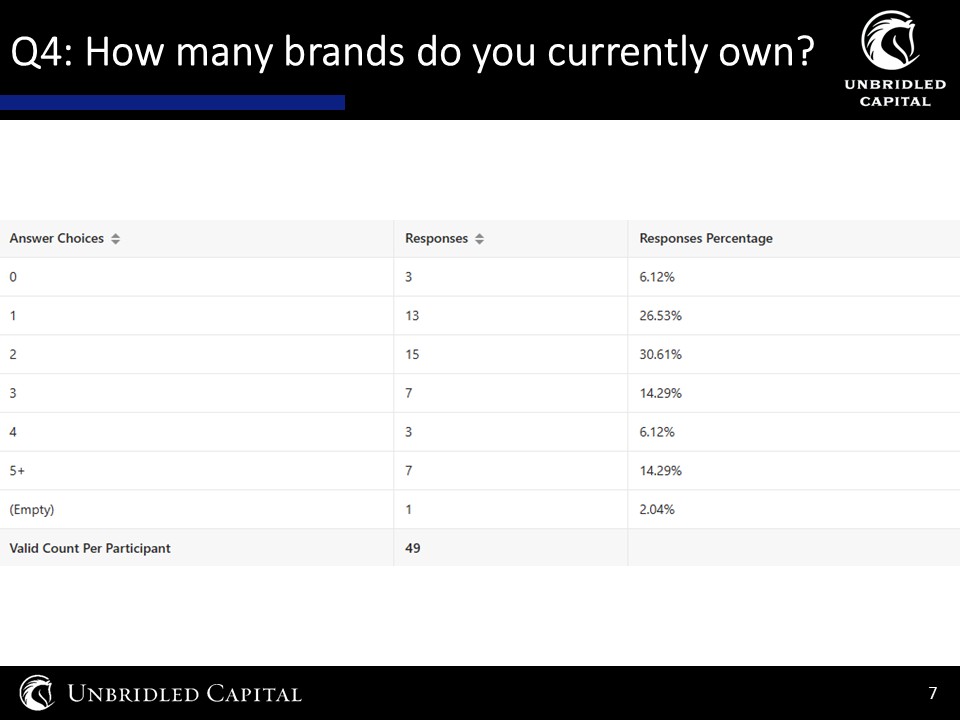Screen dimensions: 960x720
Task: Select the 30.61% percentage cell
Action: 661,354
